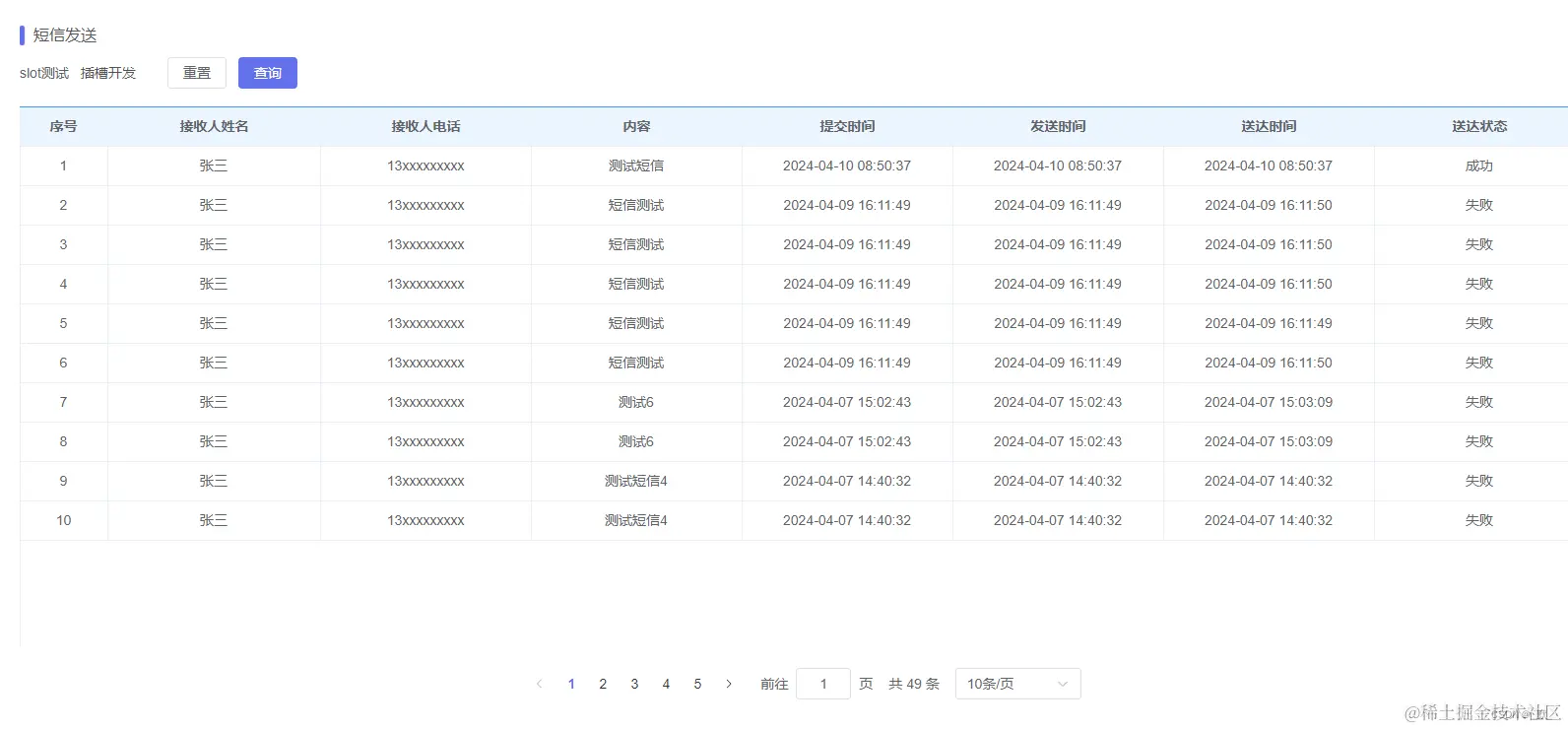Click 失败 status in row 10
1568x729 pixels.
[x=1479, y=520]
